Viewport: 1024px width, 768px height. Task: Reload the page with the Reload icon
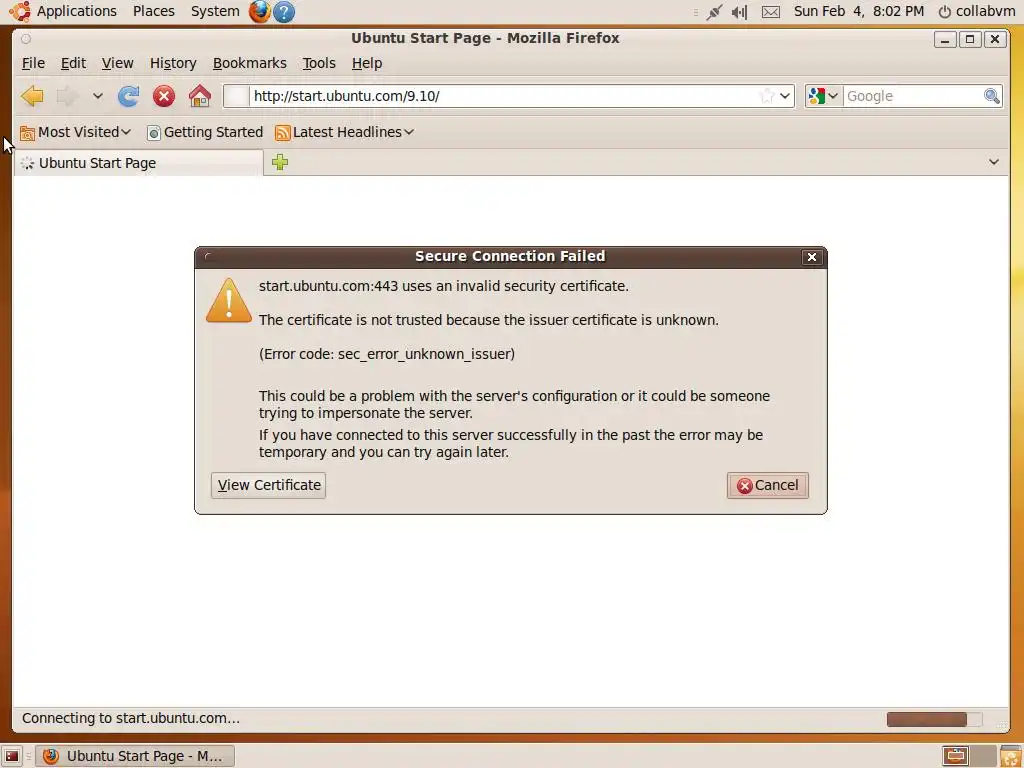pos(128,96)
